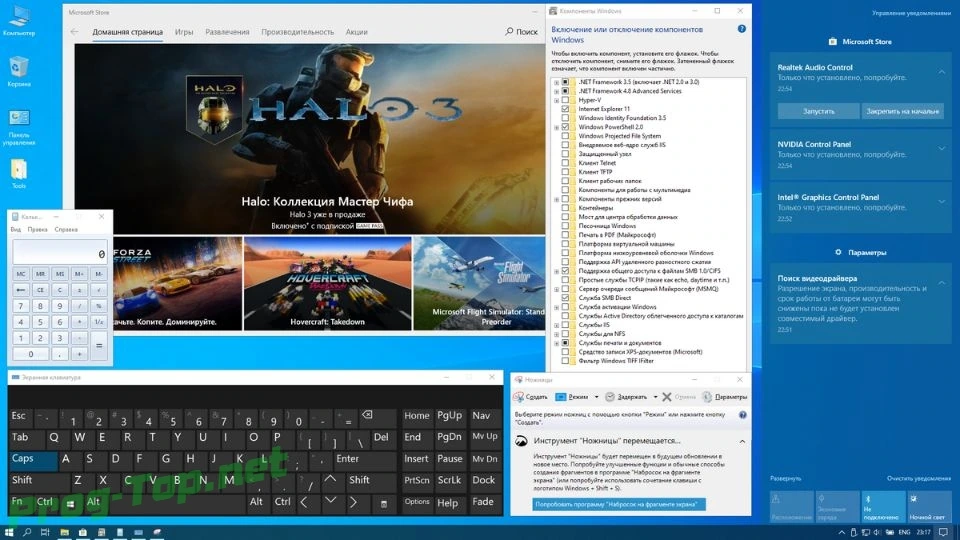The width and height of the screenshot is (960, 540).
Task: Toggle Ночной свет quick action tile
Action: (928, 506)
